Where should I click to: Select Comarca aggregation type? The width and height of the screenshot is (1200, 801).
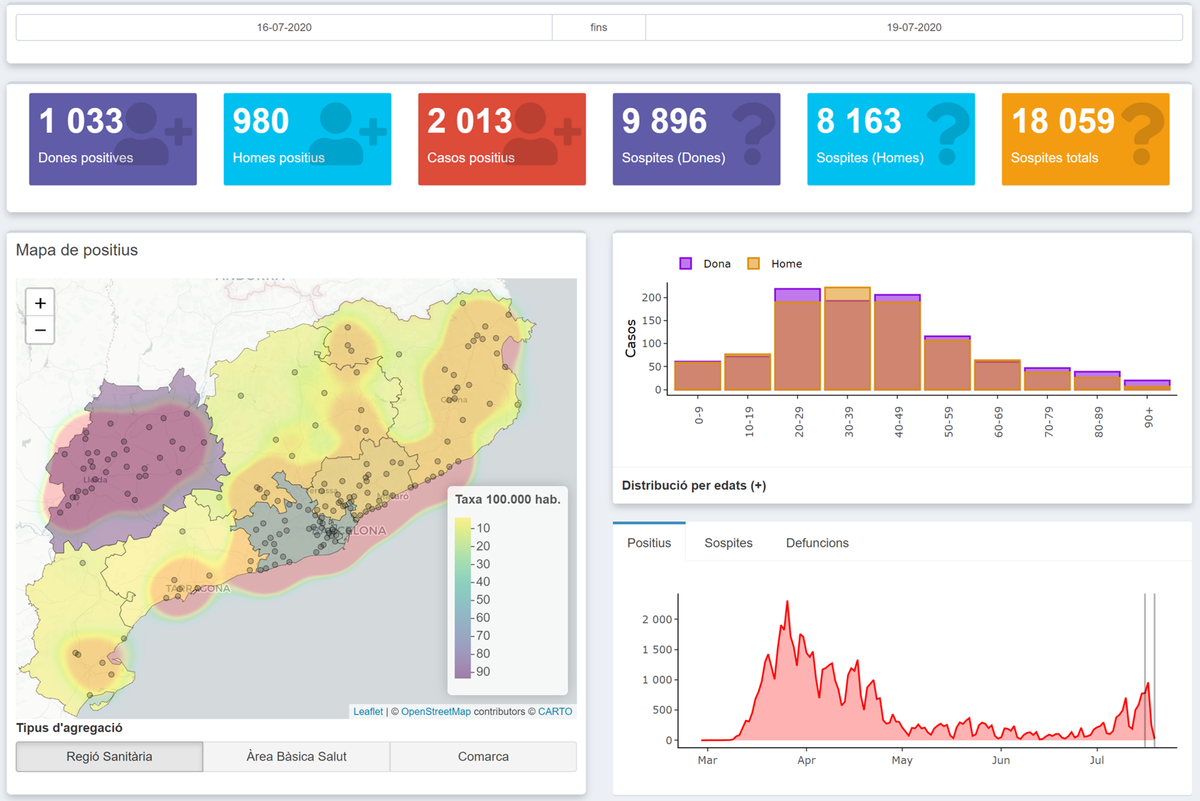483,756
